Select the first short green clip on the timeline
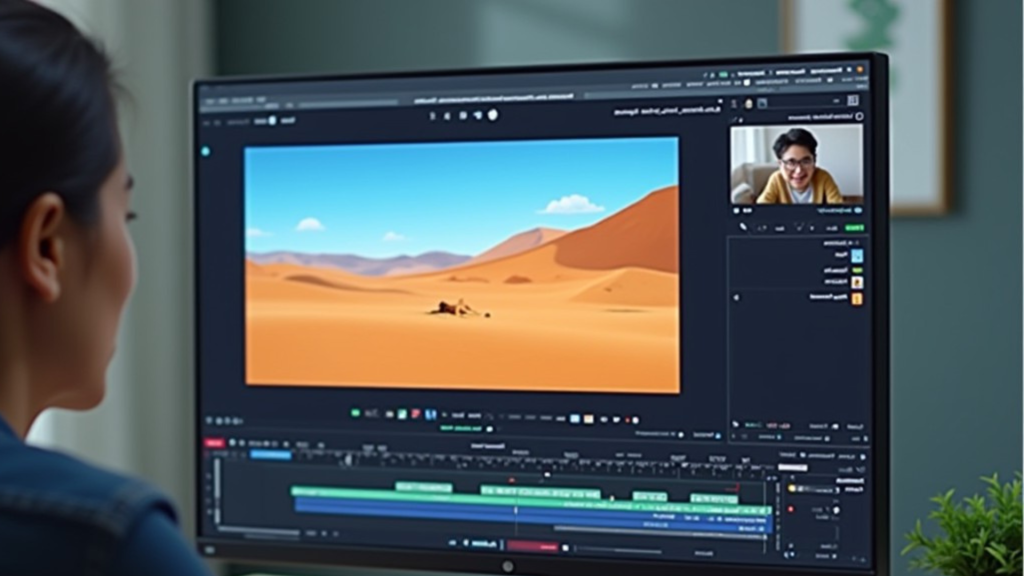 [x=424, y=487]
